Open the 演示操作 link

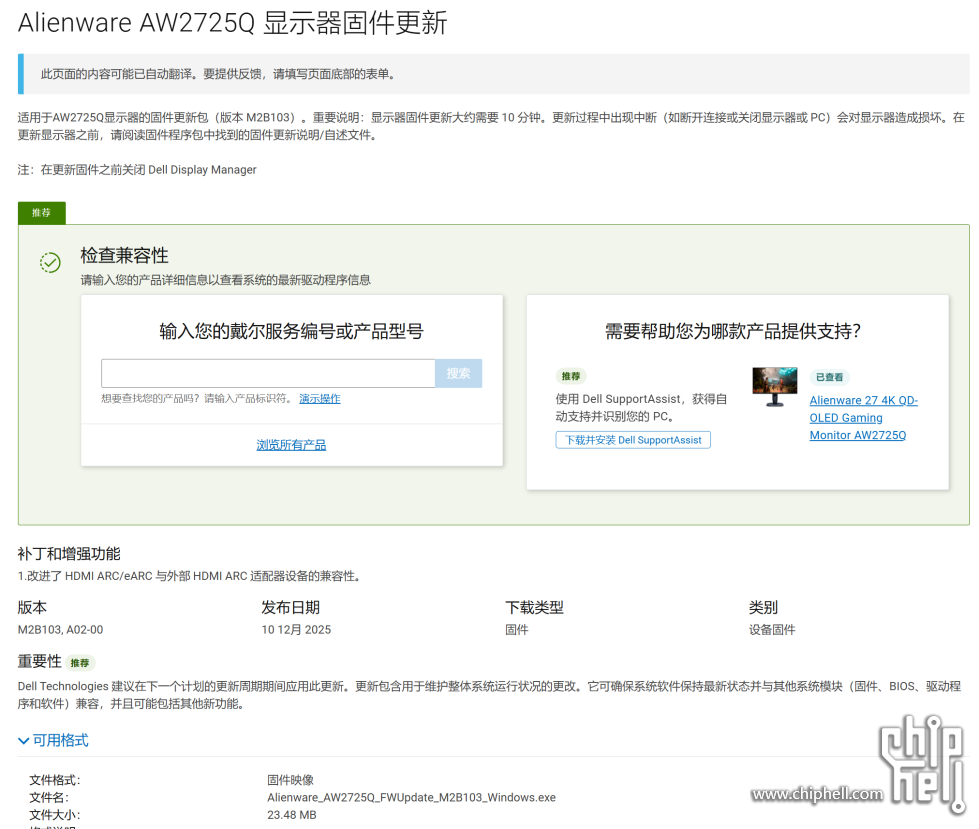pos(319,399)
